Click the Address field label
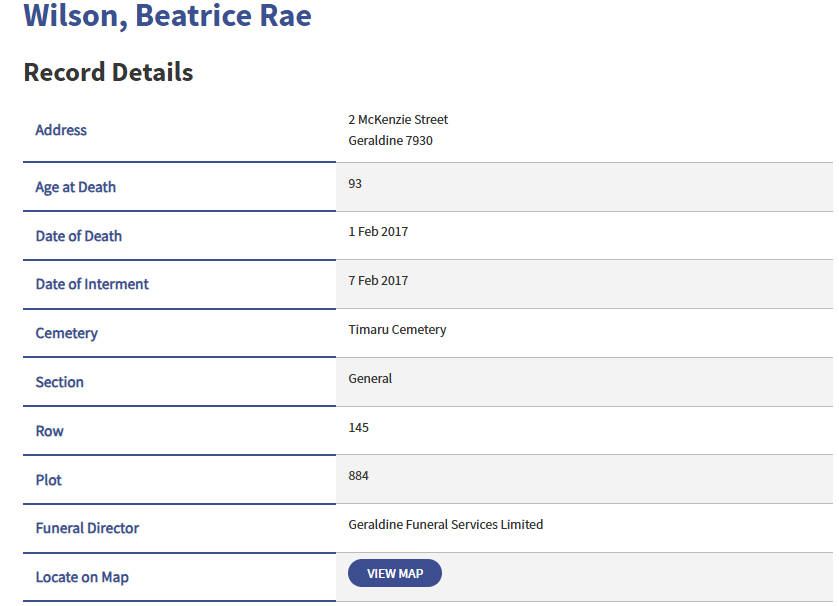 61,130
